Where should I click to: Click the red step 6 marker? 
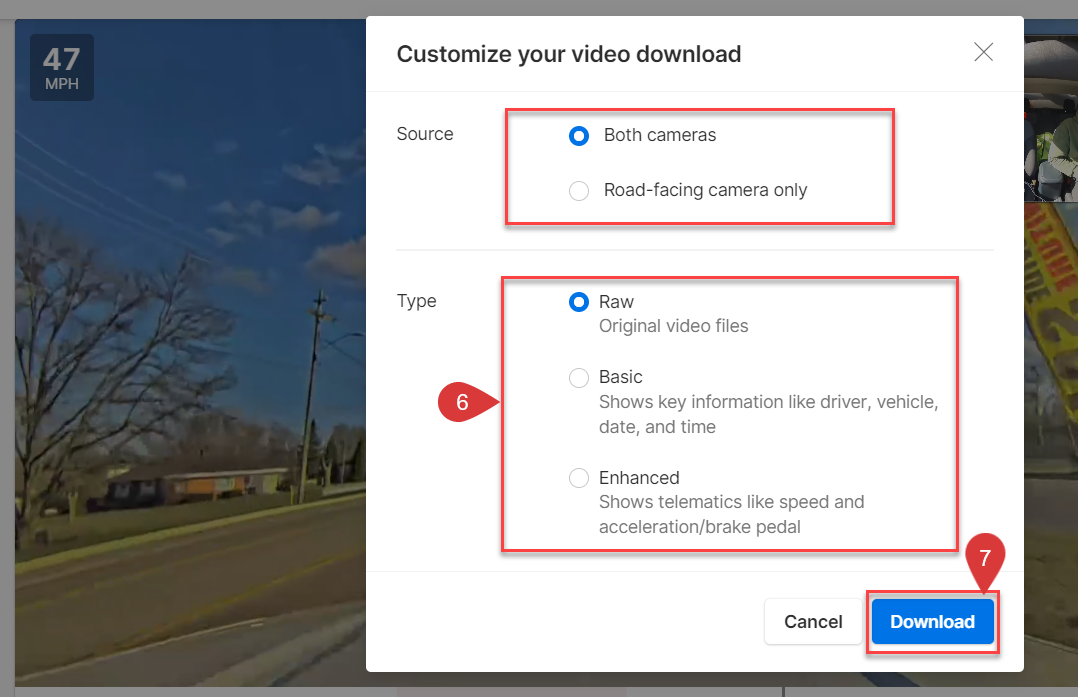[465, 403]
